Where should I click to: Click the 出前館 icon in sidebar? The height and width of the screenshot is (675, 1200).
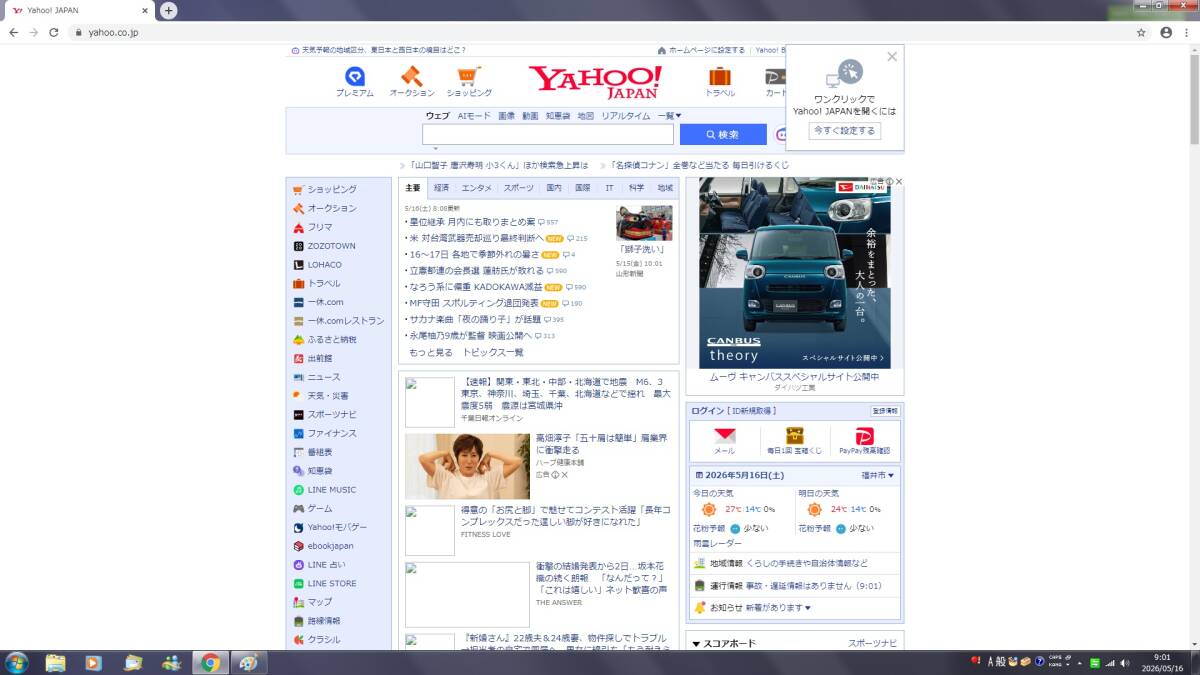coord(298,358)
